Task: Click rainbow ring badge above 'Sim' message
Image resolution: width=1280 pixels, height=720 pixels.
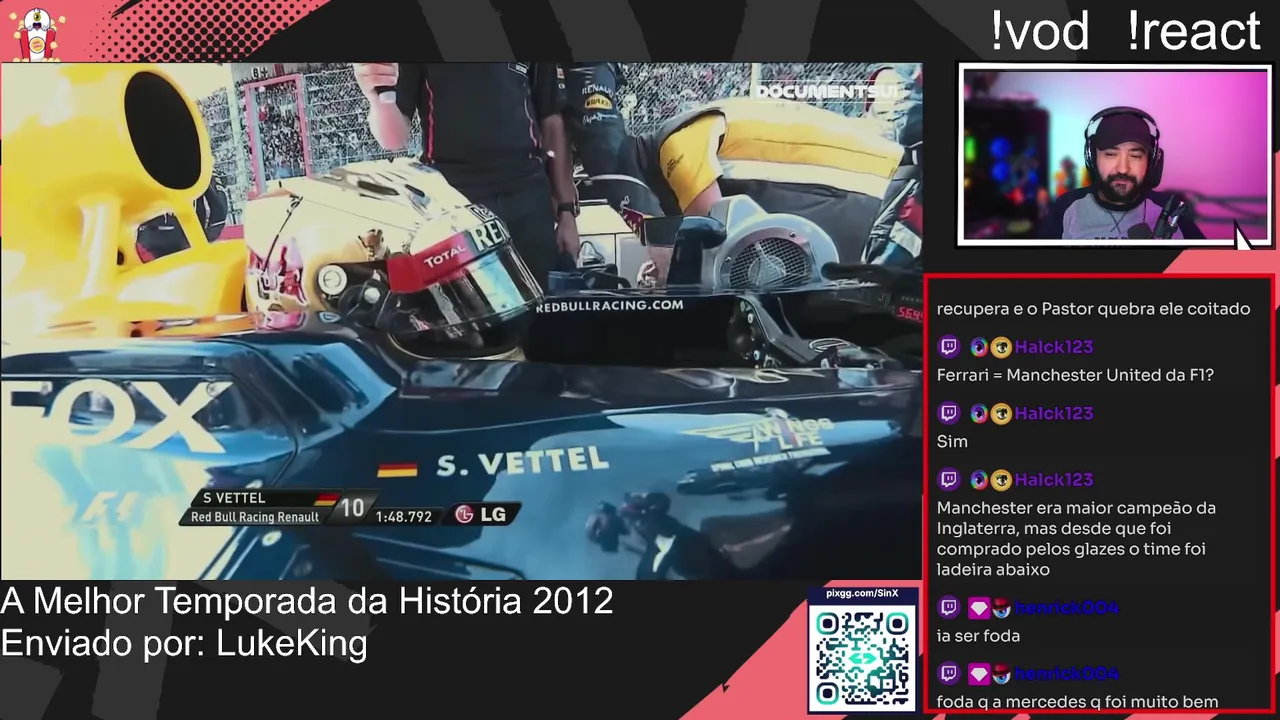Action: tap(979, 413)
